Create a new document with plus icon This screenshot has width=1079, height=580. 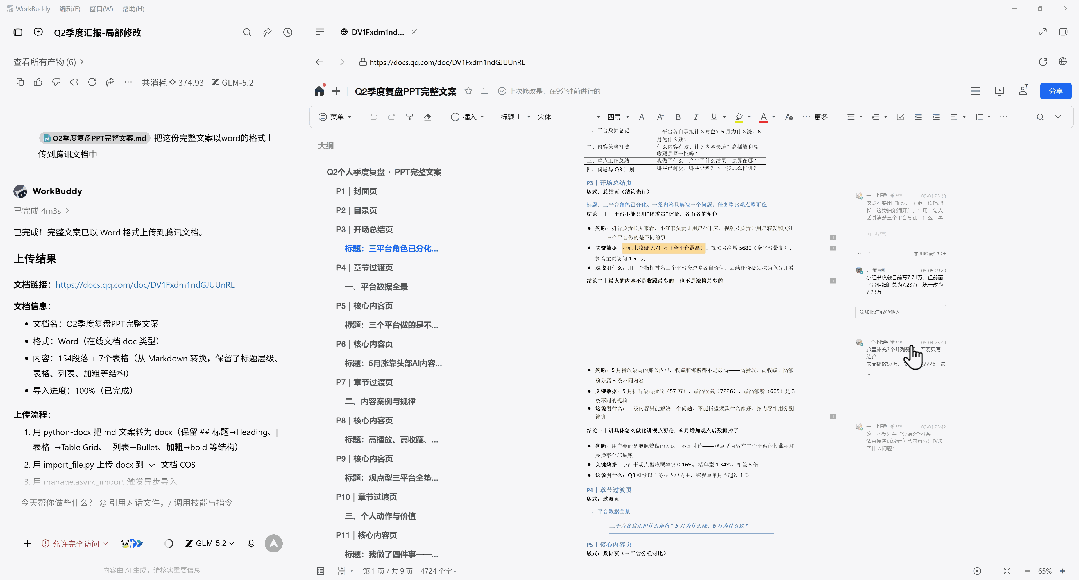pos(336,91)
